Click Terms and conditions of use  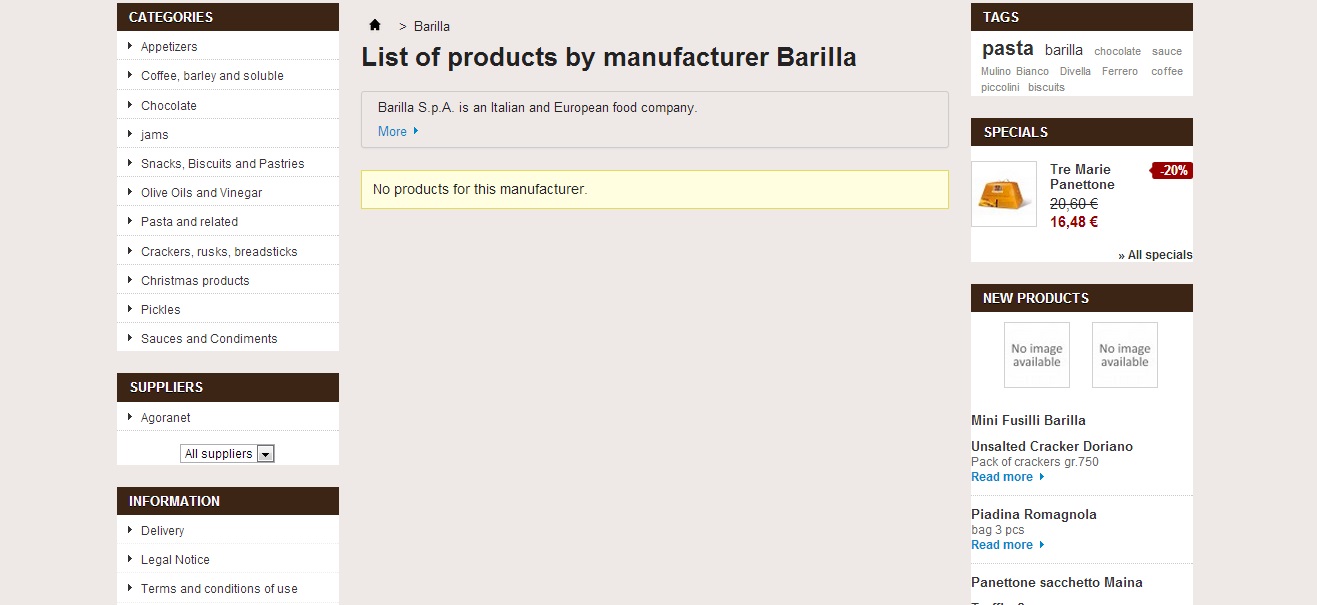[219, 589]
